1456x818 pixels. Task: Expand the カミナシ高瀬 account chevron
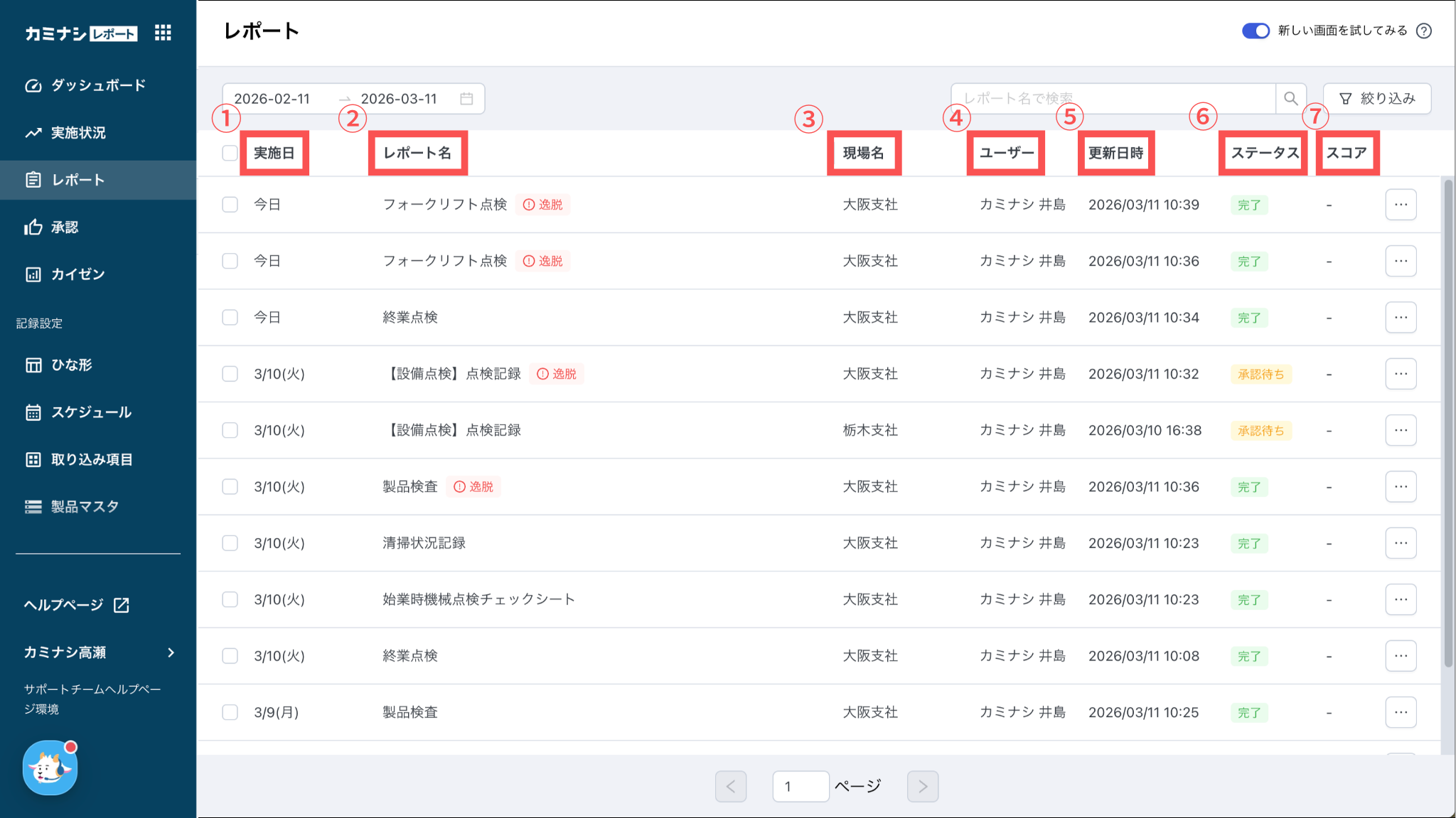click(x=171, y=652)
